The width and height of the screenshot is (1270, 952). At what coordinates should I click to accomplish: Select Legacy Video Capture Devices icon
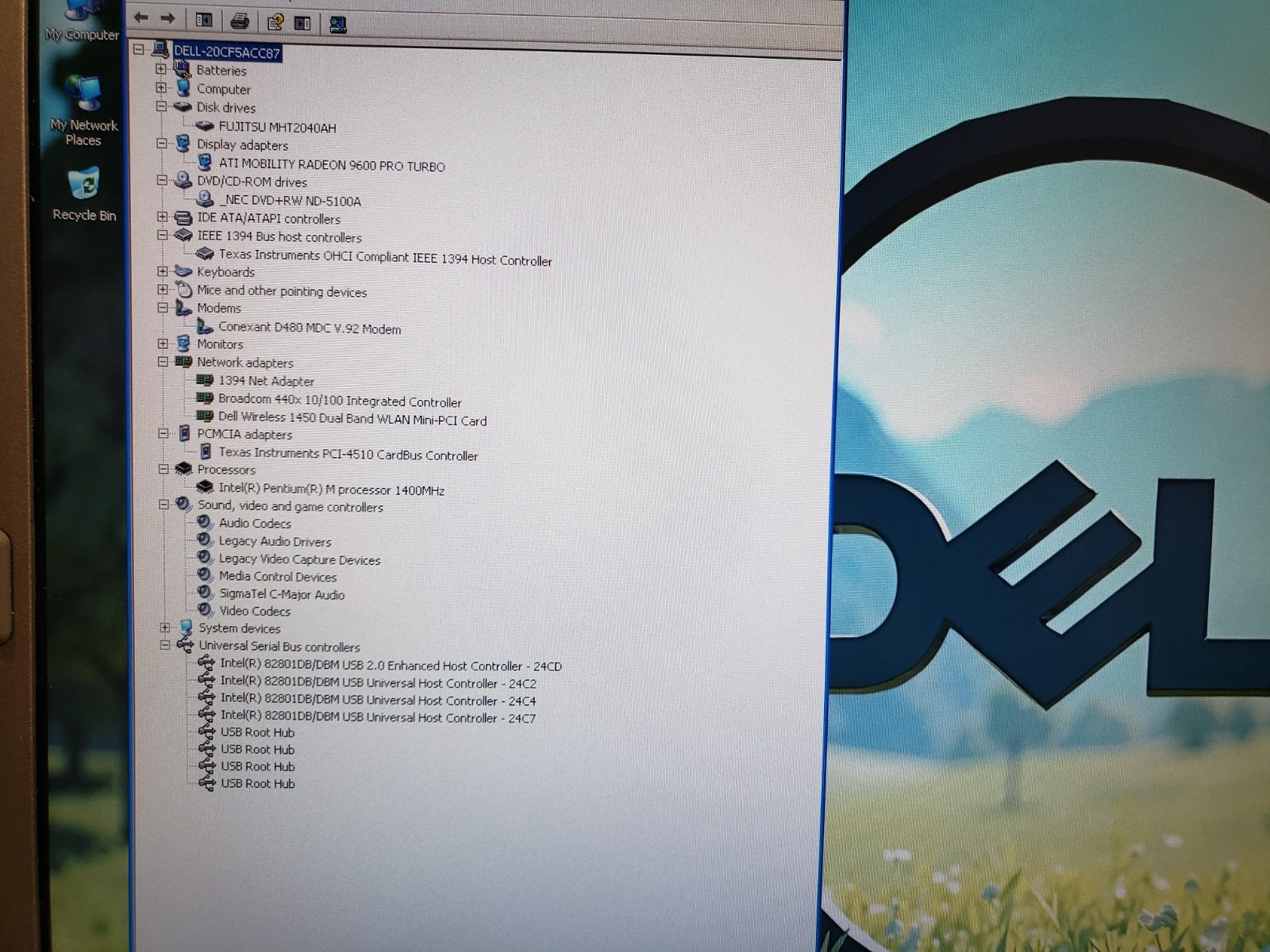point(206,558)
